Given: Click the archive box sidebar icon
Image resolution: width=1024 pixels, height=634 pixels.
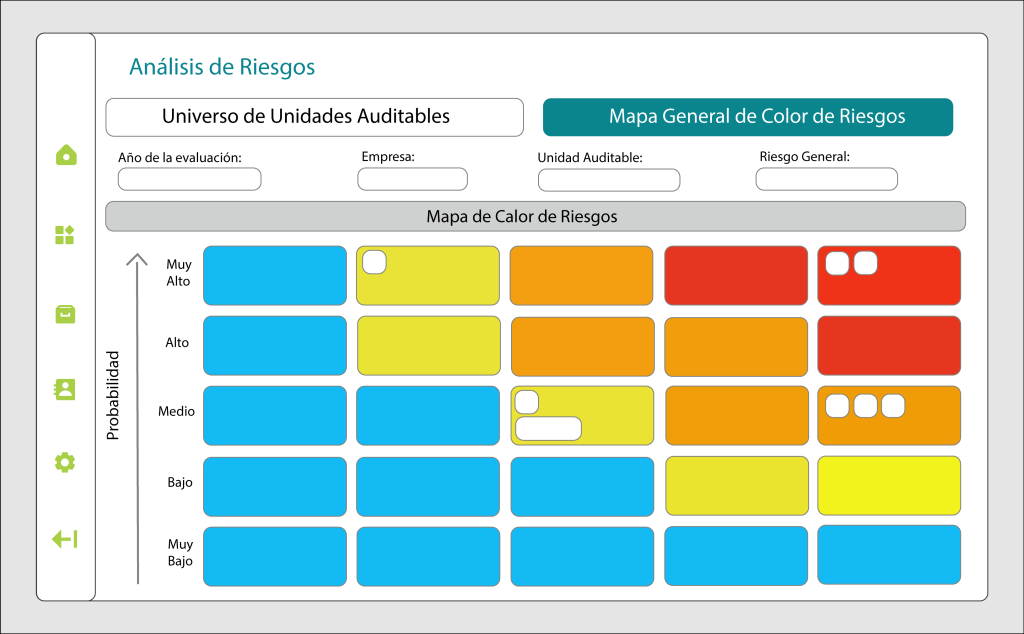Looking at the screenshot, I should 65,314.
